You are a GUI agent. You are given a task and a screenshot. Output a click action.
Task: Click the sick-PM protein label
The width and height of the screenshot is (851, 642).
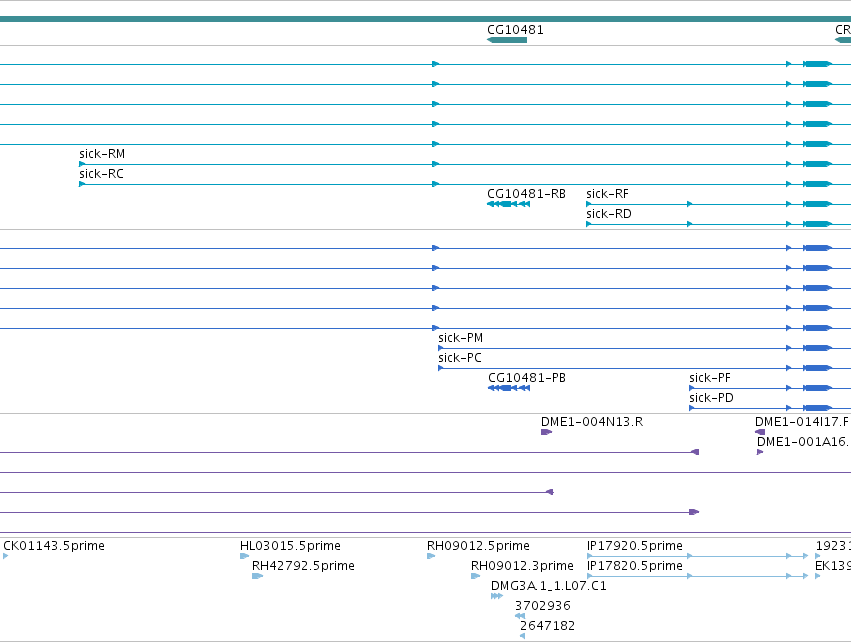pos(461,338)
